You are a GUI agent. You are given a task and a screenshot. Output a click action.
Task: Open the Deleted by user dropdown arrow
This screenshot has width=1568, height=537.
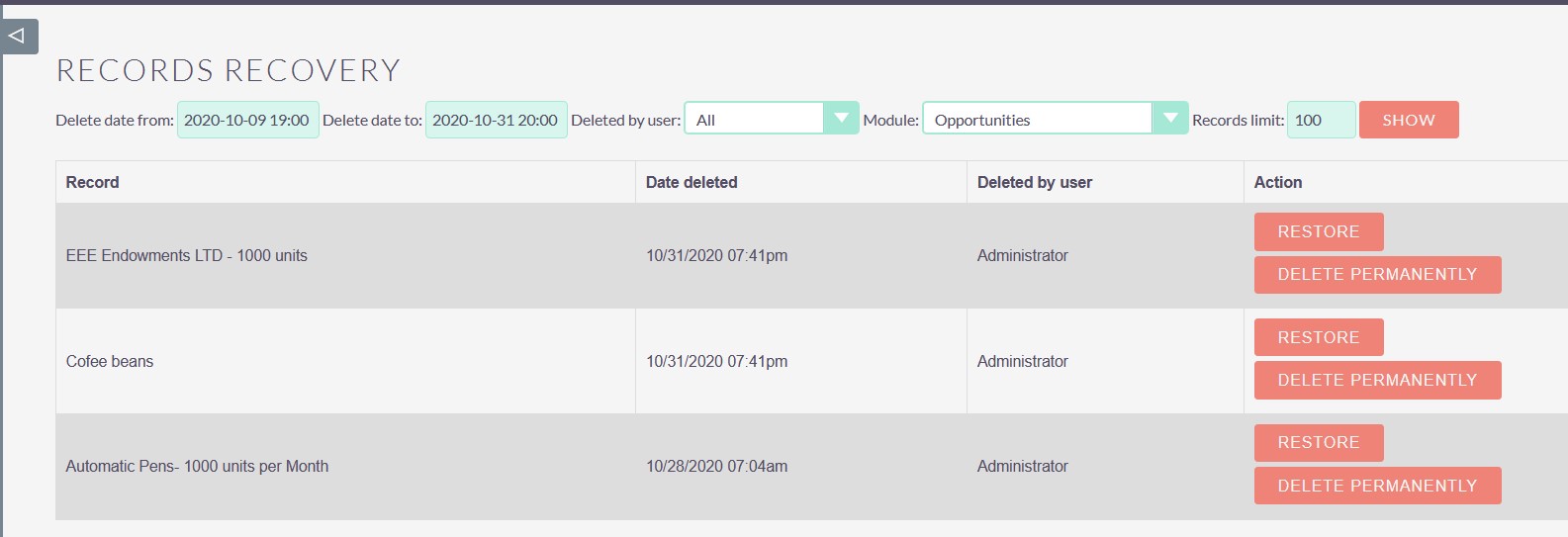click(x=841, y=119)
